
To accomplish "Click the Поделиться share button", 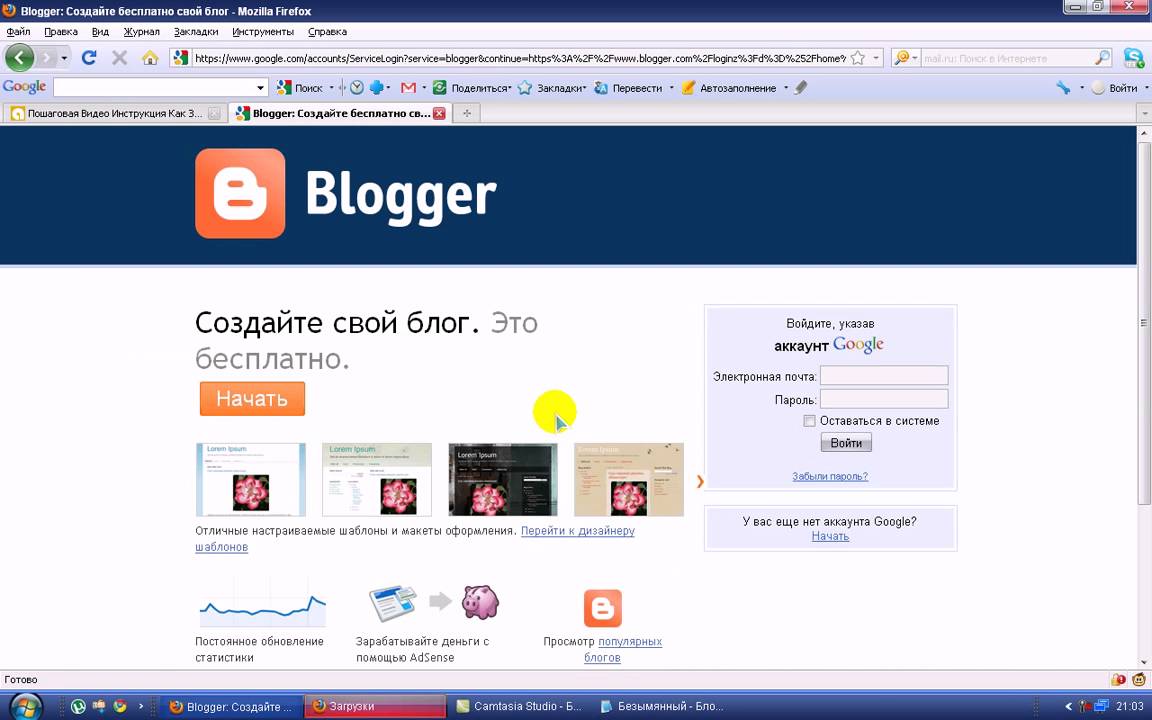I will point(471,87).
